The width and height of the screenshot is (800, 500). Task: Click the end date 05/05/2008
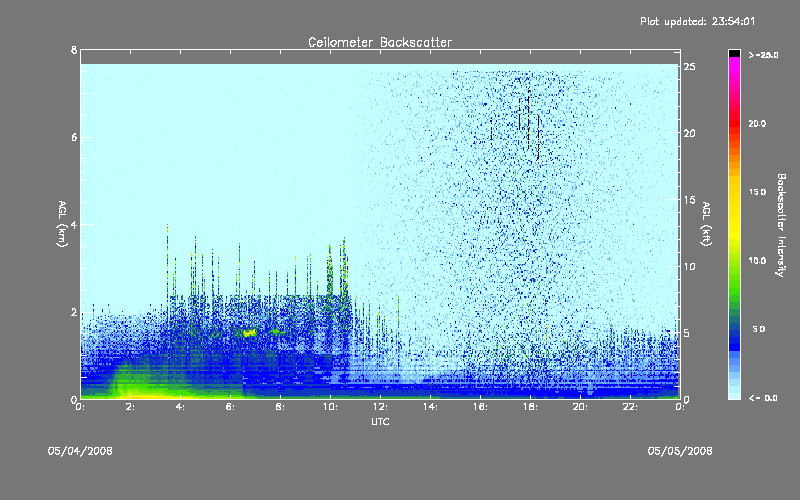680,451
